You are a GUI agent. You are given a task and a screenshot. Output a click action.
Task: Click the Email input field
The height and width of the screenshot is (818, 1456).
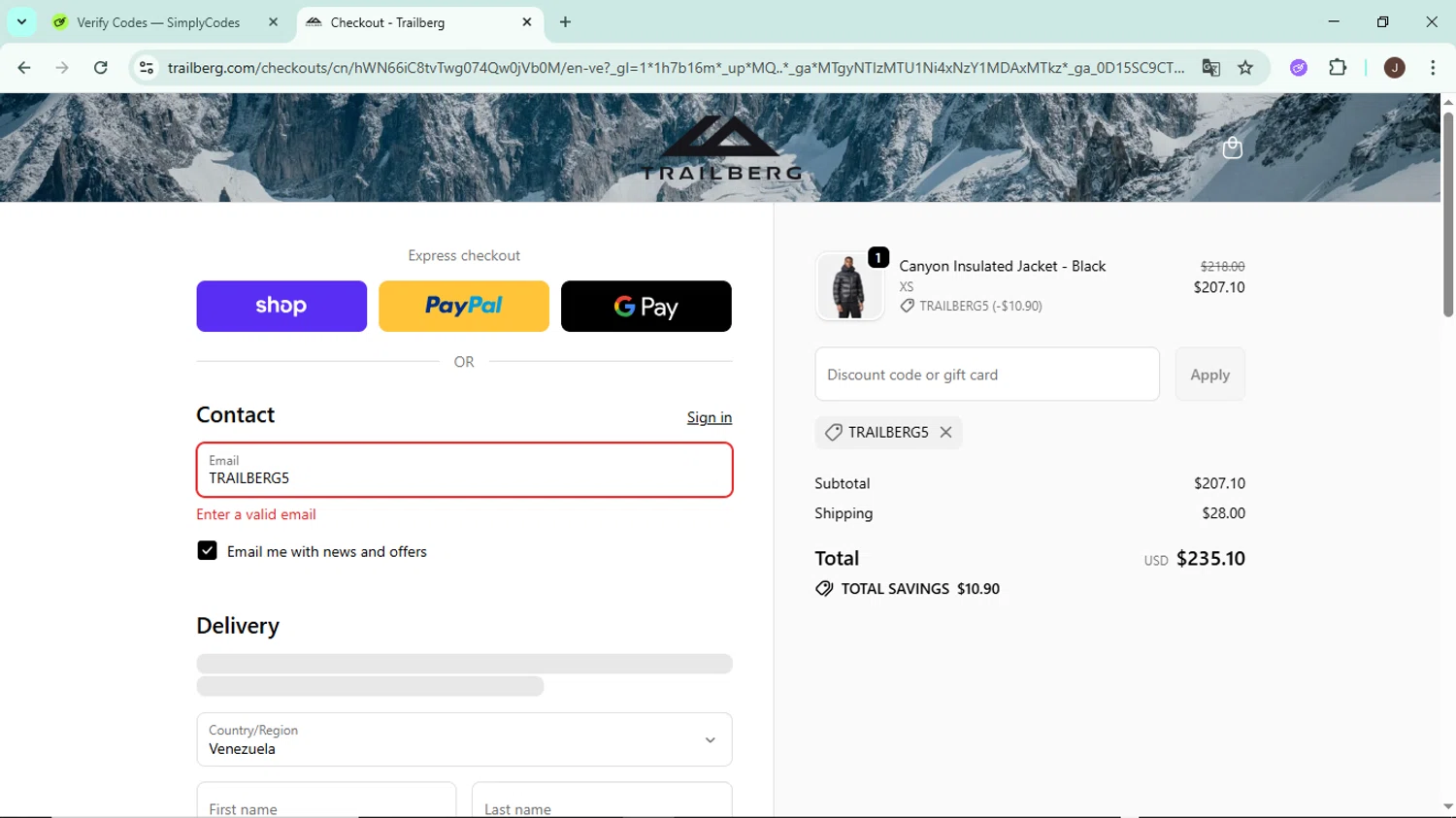464,470
